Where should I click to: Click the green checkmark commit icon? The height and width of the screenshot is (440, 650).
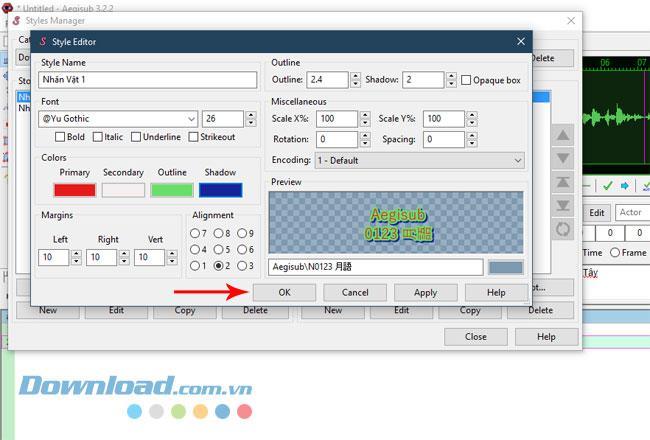point(608,186)
